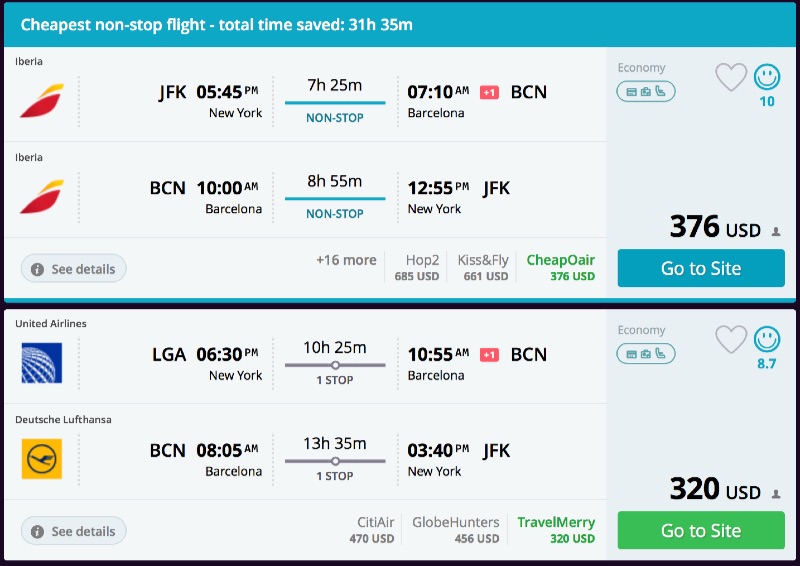This screenshot has width=800, height=566.
Task: Click the +1 day badge on United flight
Action: pyautogui.click(x=489, y=354)
